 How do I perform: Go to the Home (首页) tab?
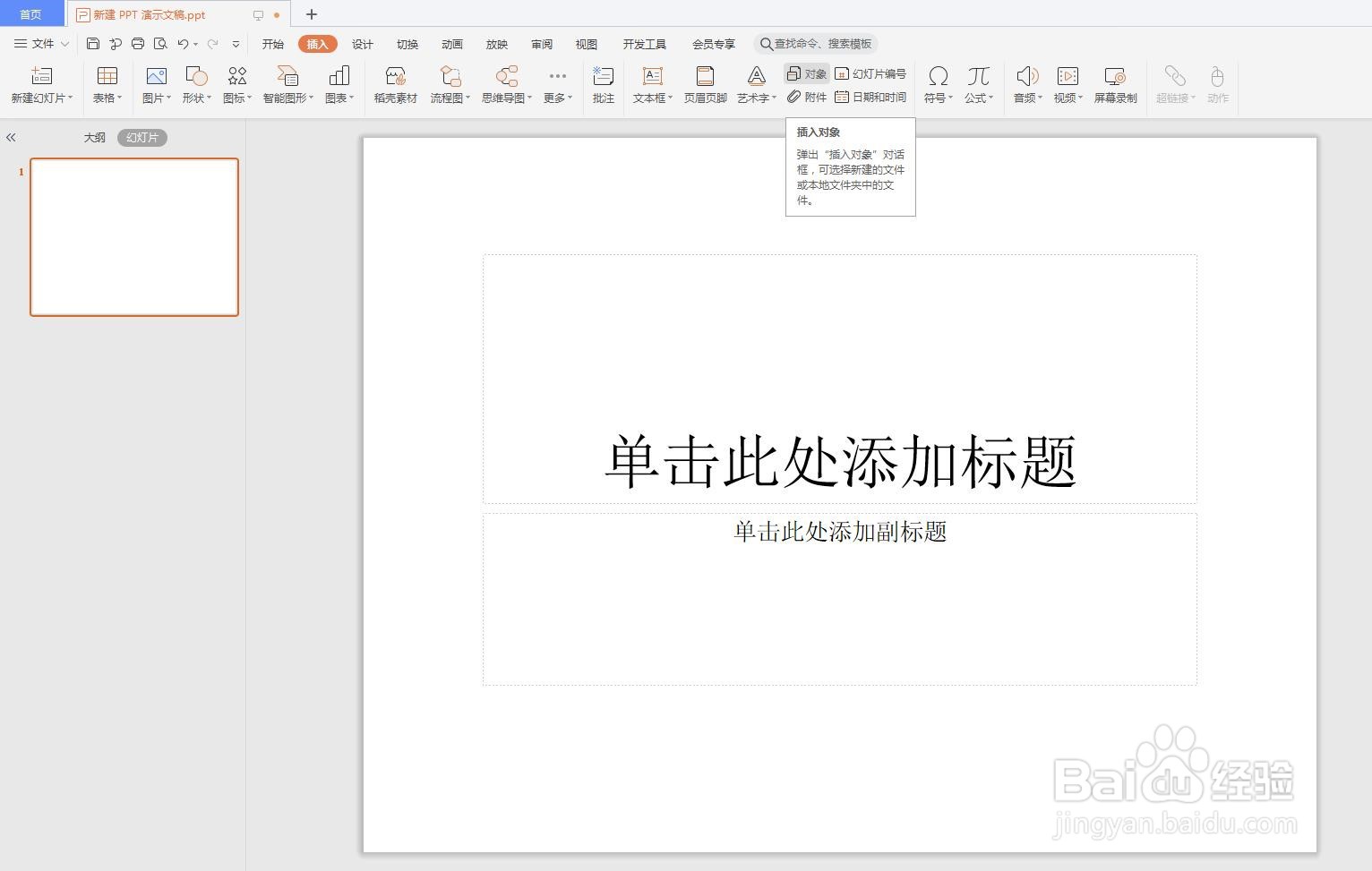(31, 13)
